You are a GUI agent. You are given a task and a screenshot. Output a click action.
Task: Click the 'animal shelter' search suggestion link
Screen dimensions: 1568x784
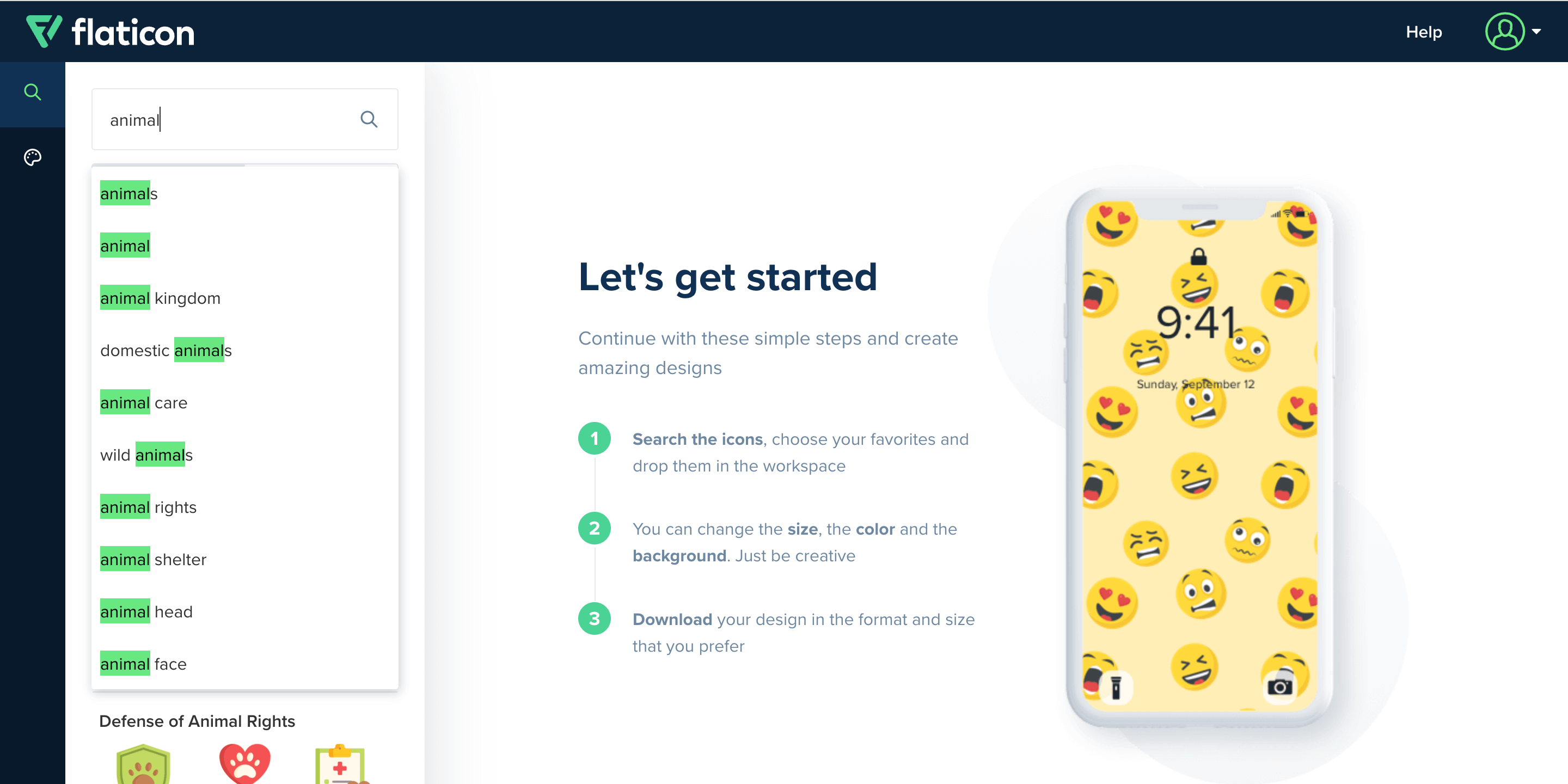click(153, 559)
